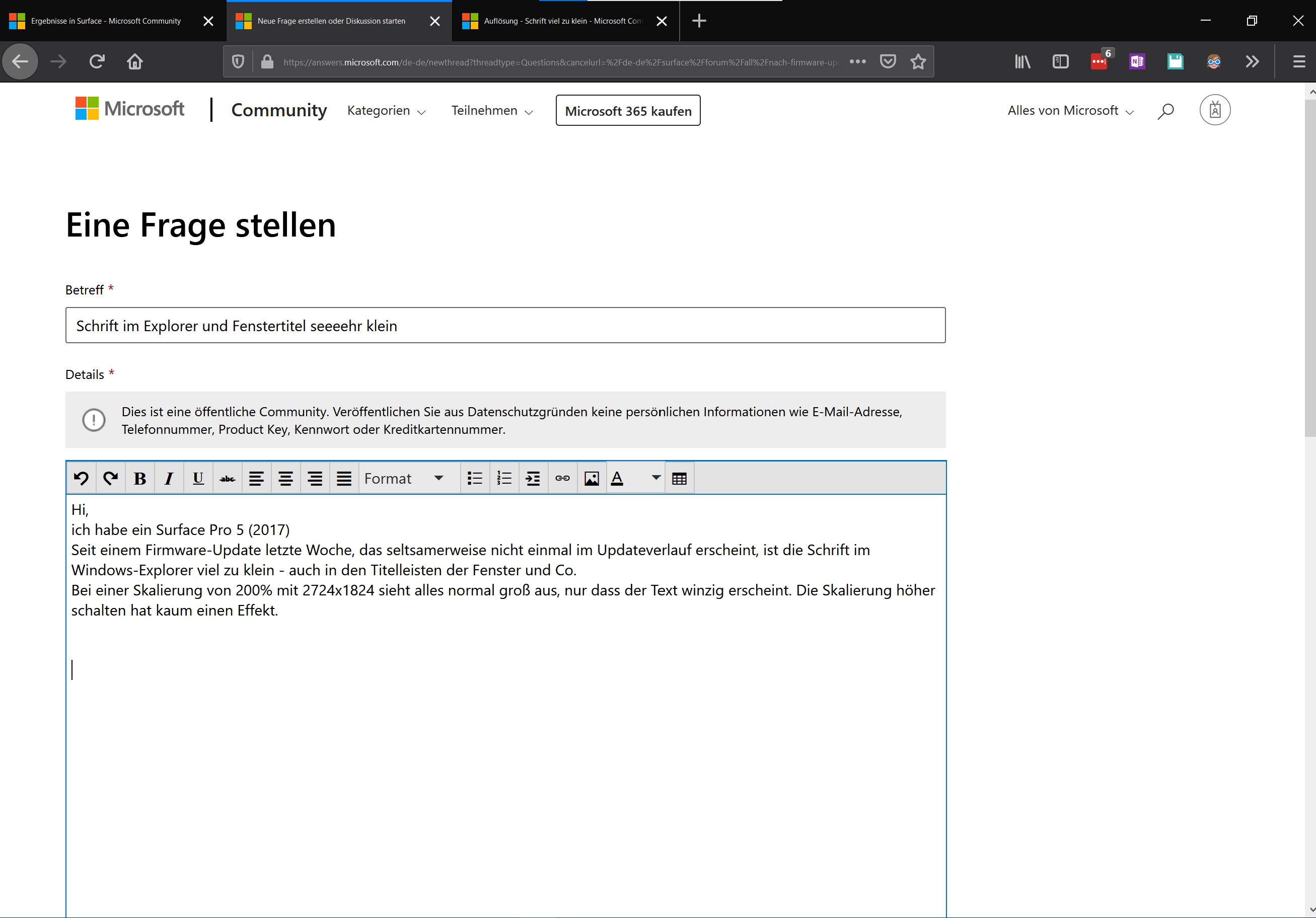Click the scrollbar down arrow

pos(1311,910)
